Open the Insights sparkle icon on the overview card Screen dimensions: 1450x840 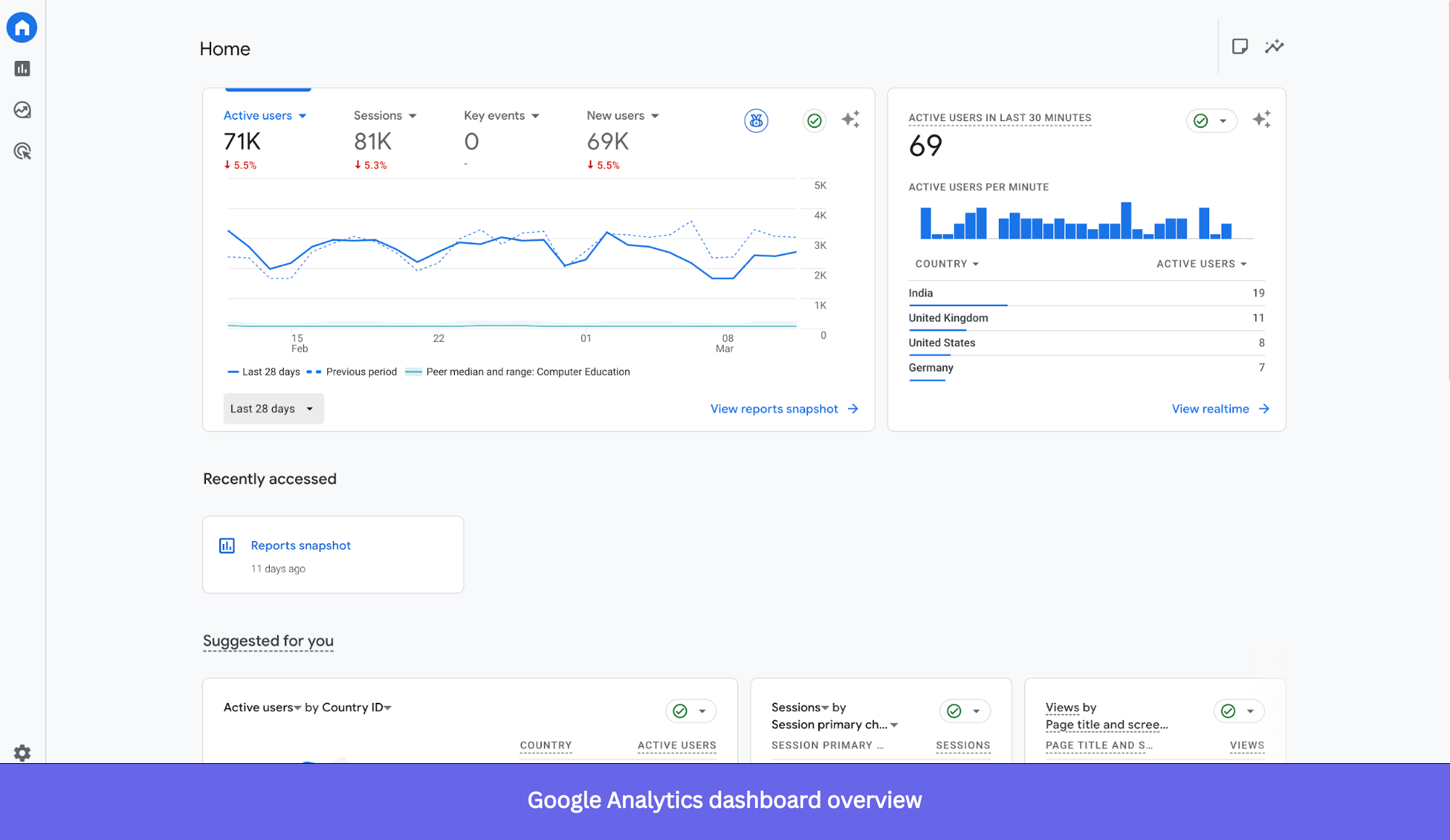tap(851, 120)
